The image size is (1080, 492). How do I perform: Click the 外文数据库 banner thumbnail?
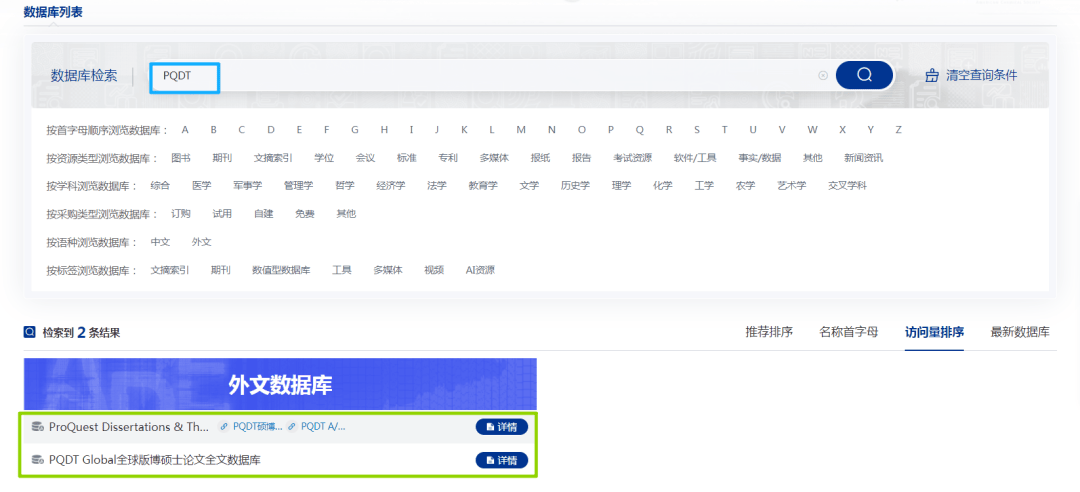(x=280, y=385)
